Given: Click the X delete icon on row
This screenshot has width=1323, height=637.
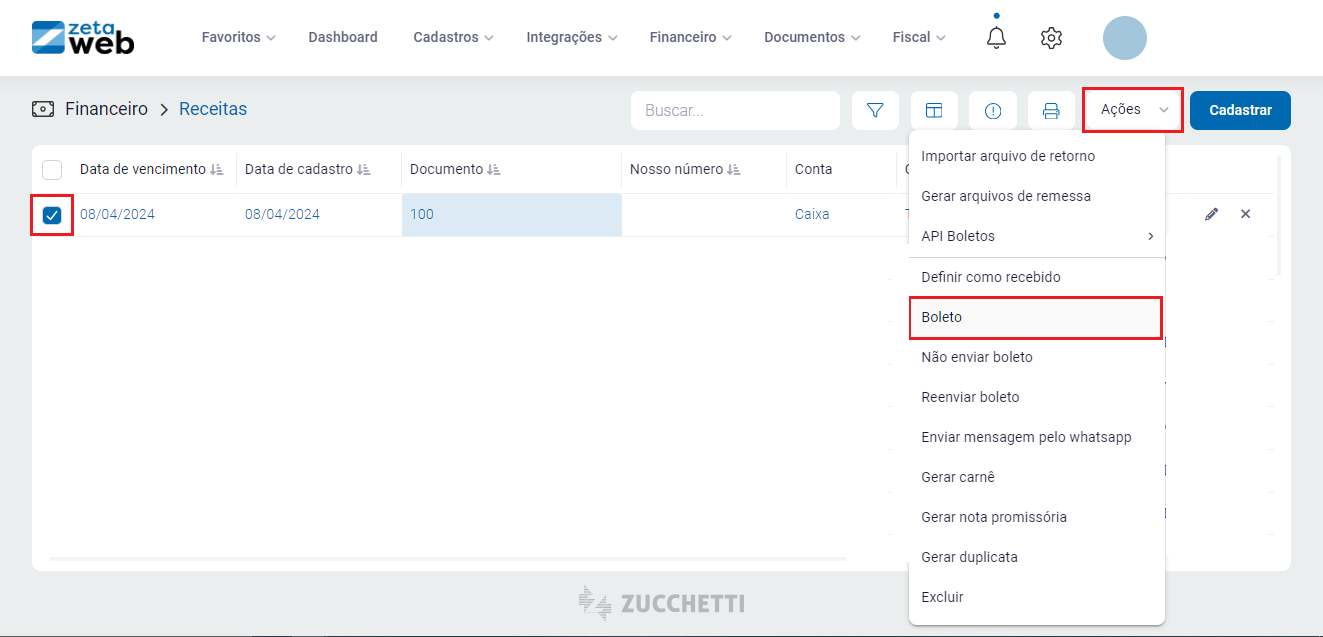Looking at the screenshot, I should click(1245, 214).
